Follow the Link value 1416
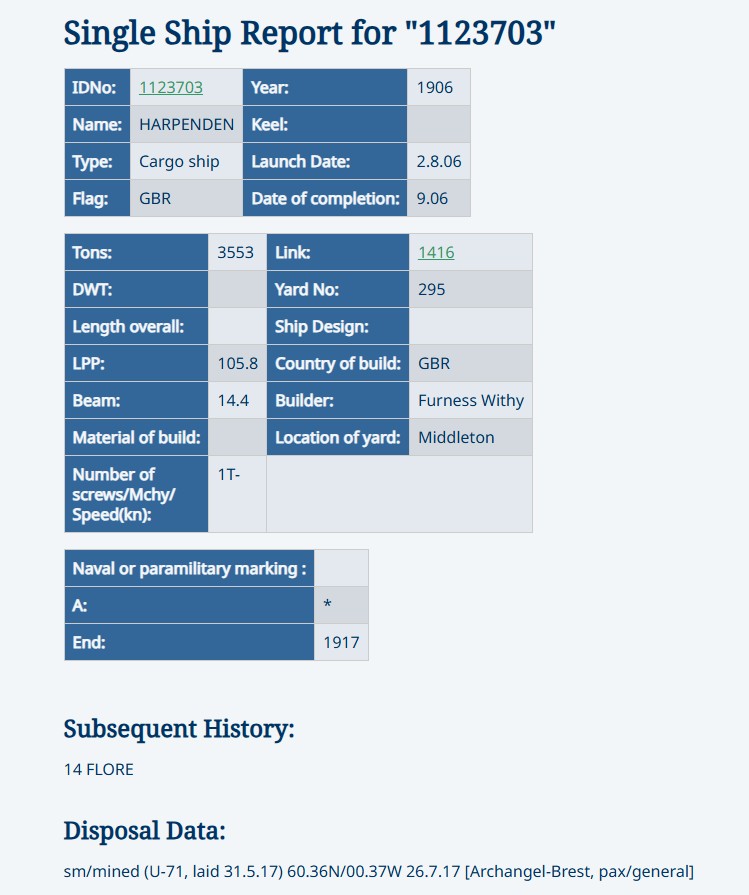Viewport: 749px width, 895px height. [436, 253]
